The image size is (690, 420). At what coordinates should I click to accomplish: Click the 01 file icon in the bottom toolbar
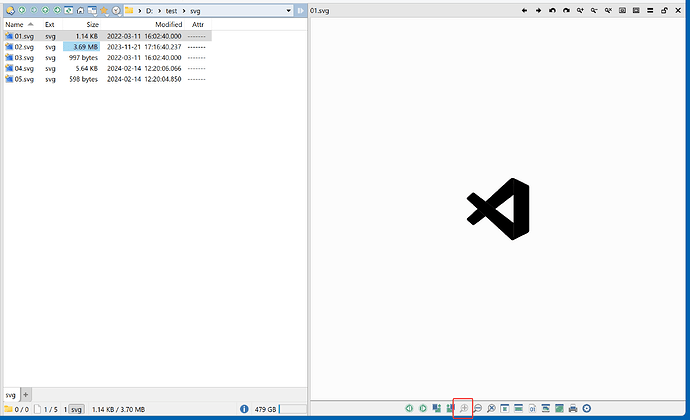point(532,409)
